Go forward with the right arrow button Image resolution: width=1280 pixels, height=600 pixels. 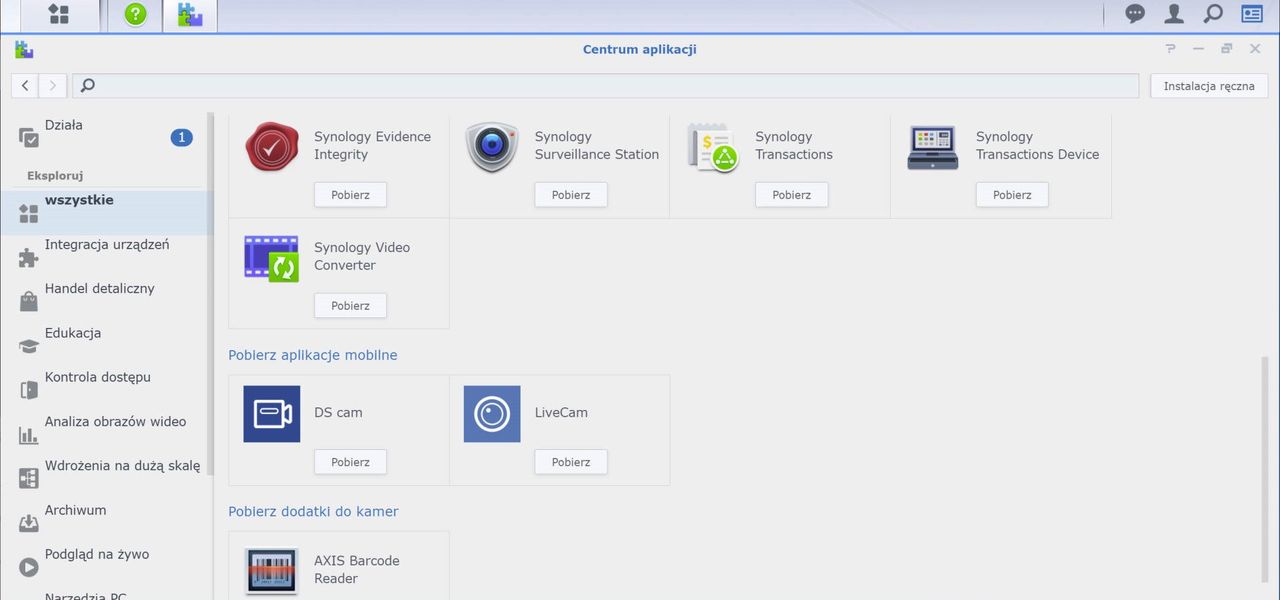coord(53,86)
